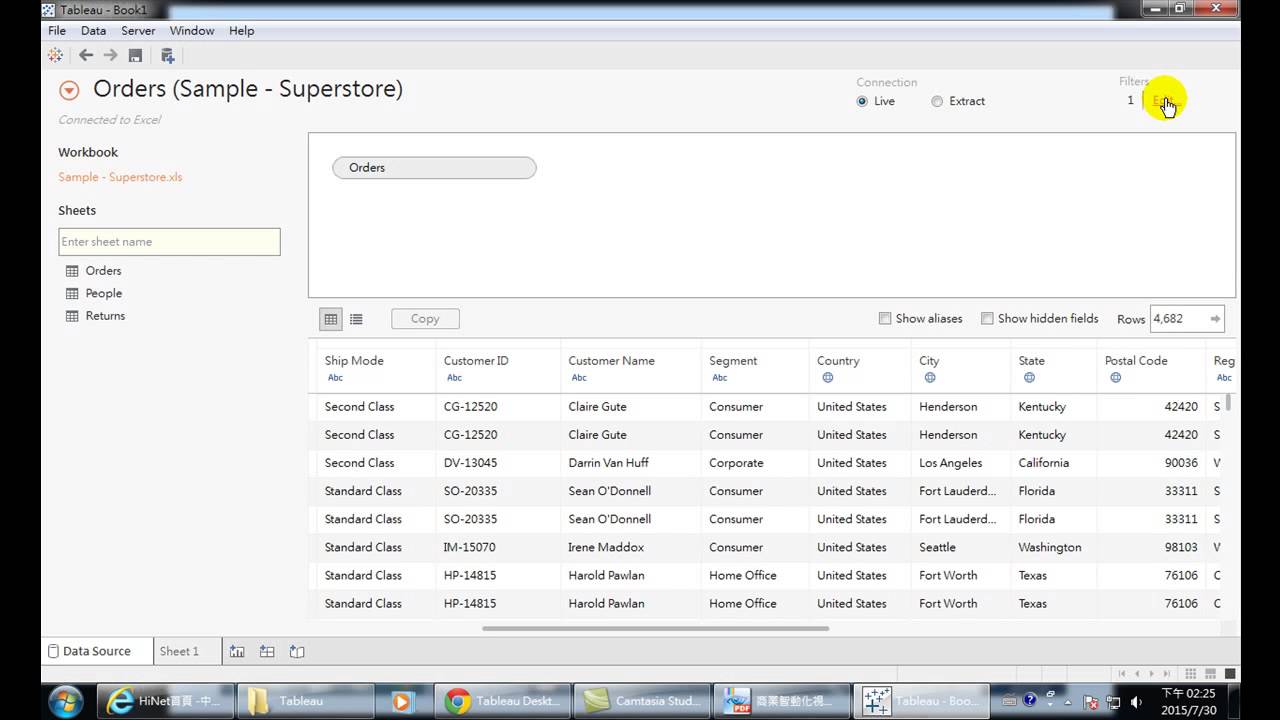Click the Add new data source icon
This screenshot has height=720, width=1280.
click(x=167, y=56)
